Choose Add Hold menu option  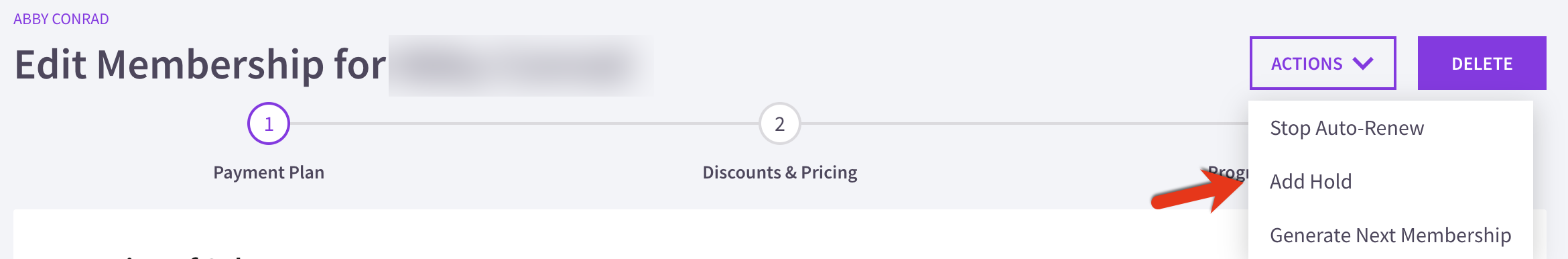pyautogui.click(x=1311, y=181)
